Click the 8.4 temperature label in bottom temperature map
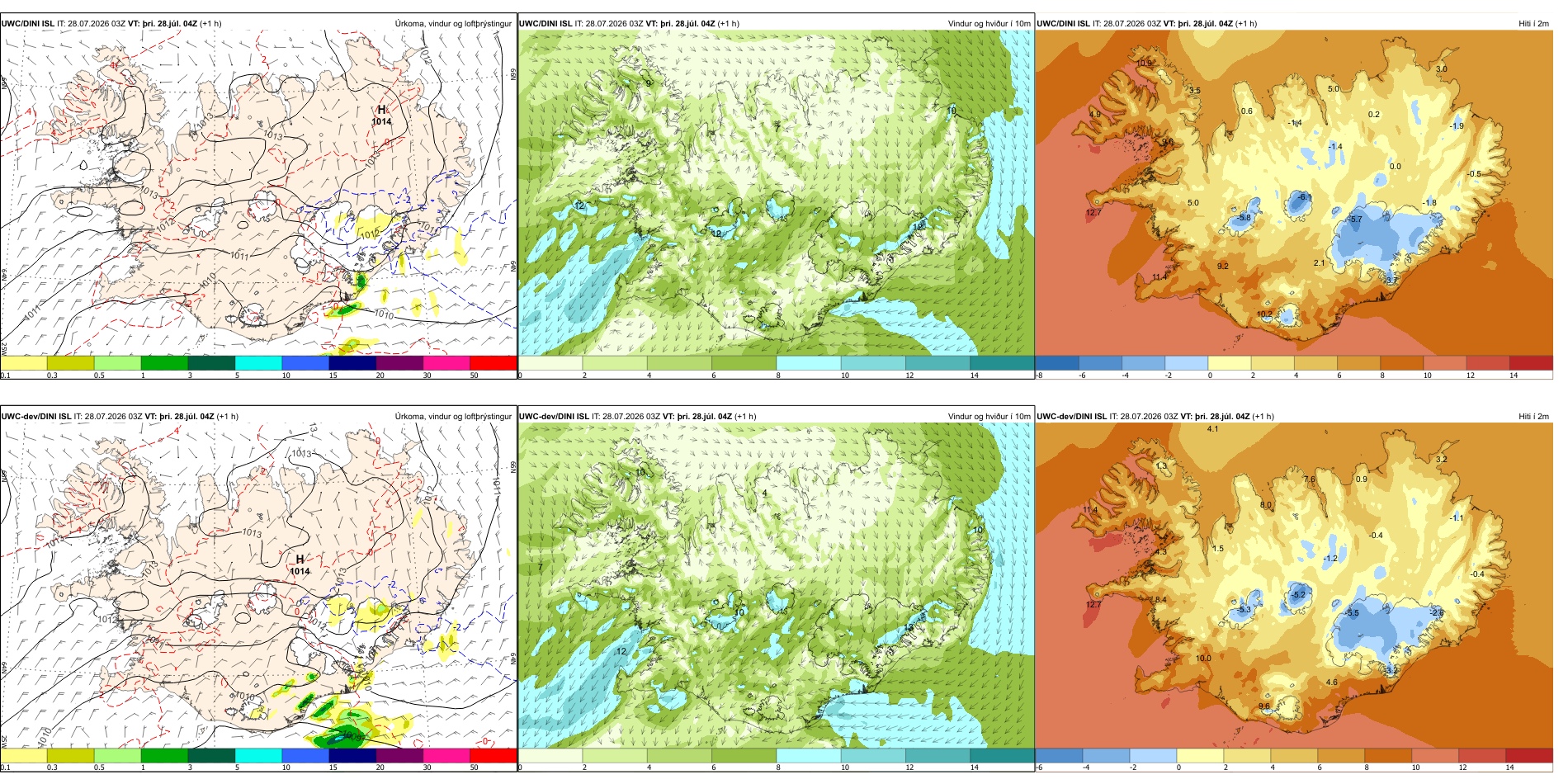The height and width of the screenshot is (784, 1568). pyautogui.click(x=1161, y=600)
